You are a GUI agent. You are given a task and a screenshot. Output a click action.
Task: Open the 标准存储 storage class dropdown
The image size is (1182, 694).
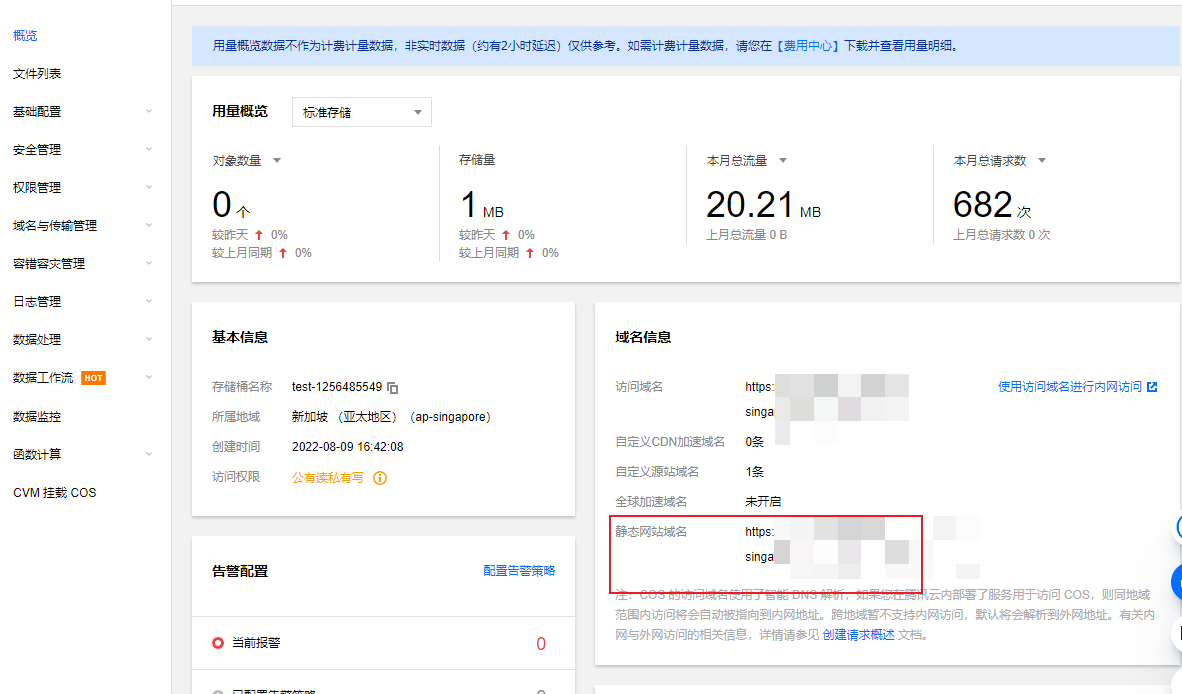click(x=360, y=112)
